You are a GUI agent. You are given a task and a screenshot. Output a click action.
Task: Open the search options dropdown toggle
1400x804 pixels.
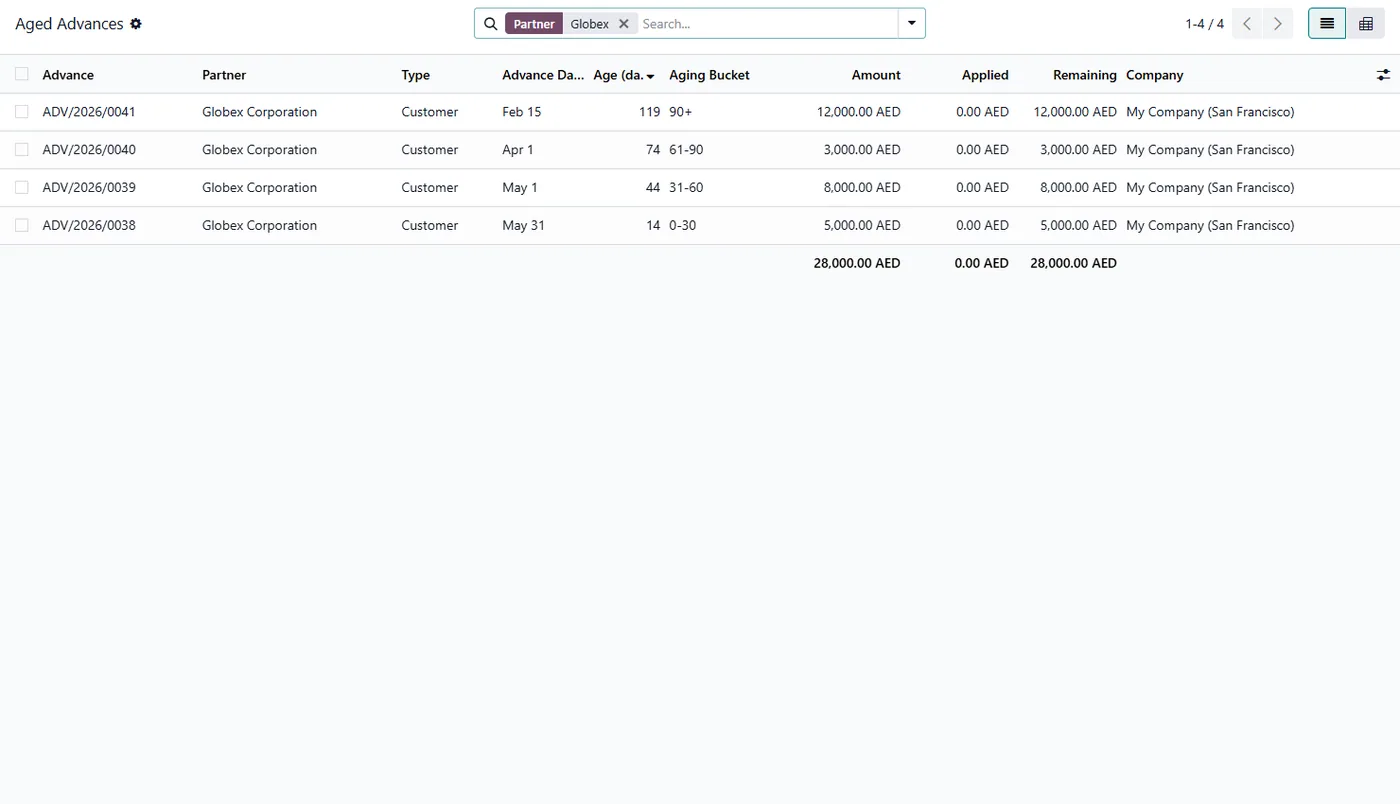pos(911,23)
